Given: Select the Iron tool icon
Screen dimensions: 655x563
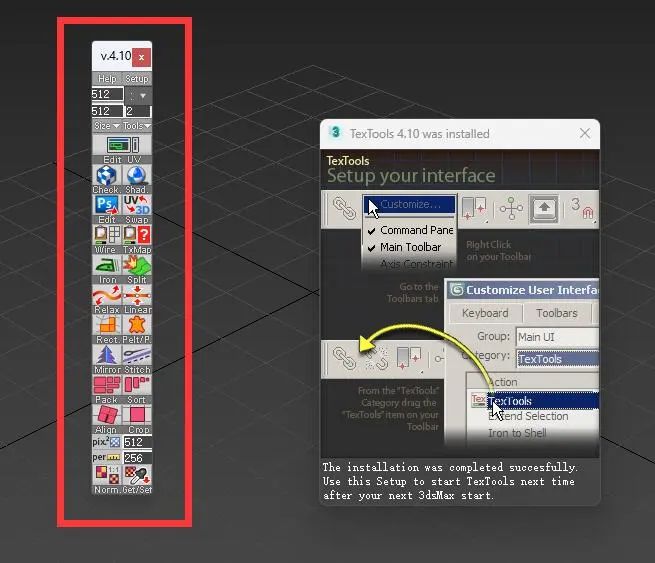Looking at the screenshot, I should (x=107, y=265).
